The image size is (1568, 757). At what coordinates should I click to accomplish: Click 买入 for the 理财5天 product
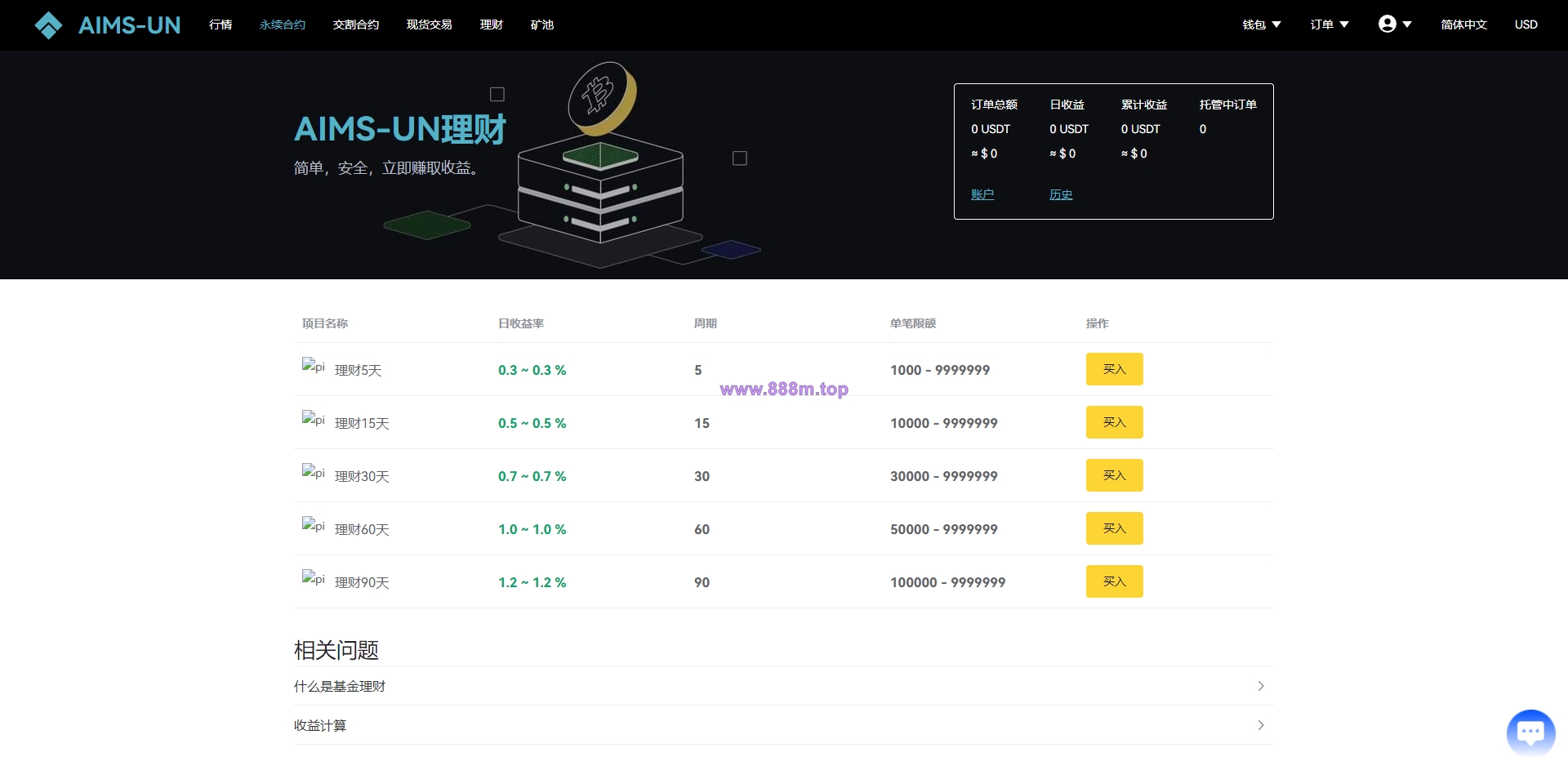click(x=1114, y=369)
